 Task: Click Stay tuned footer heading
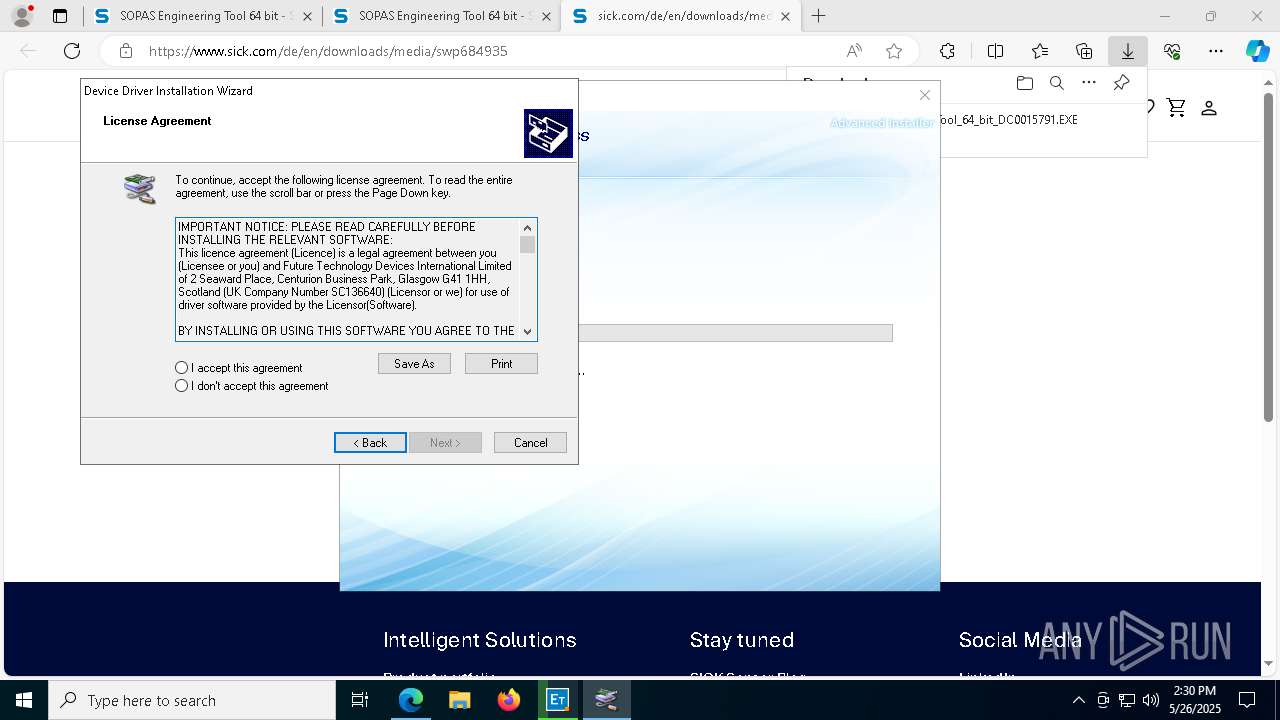(742, 640)
